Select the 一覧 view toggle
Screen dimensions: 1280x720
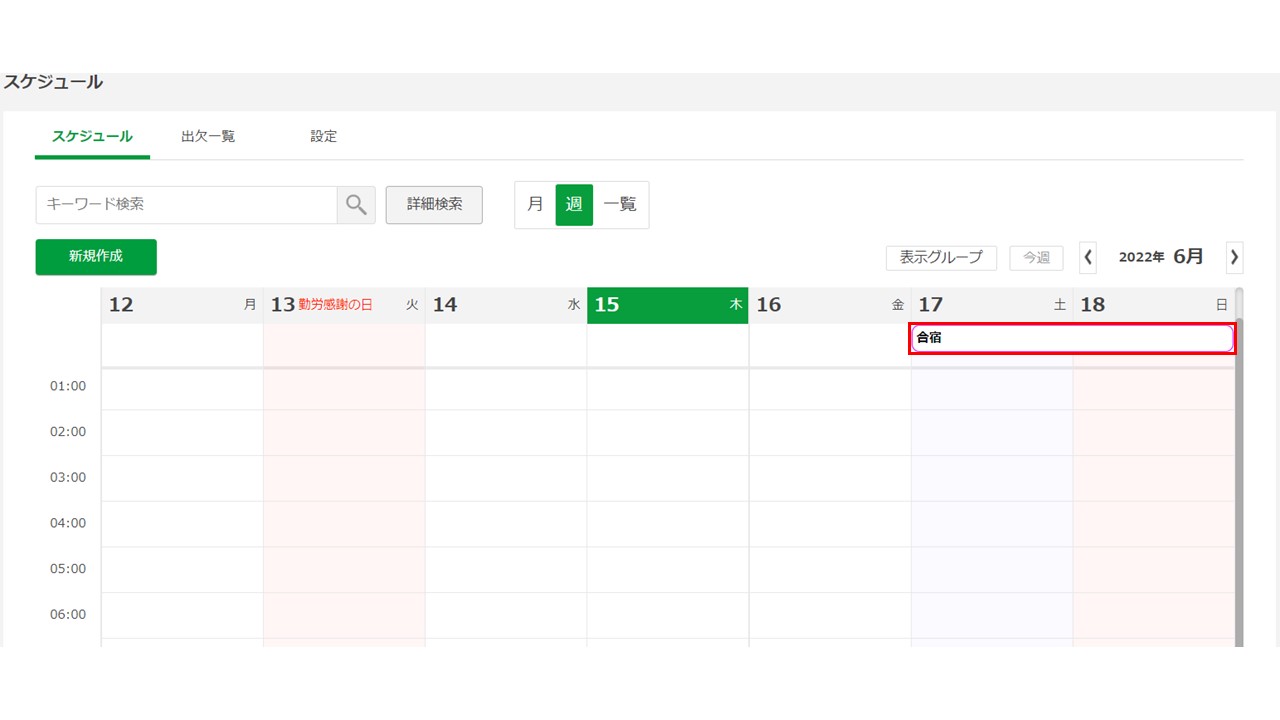620,204
